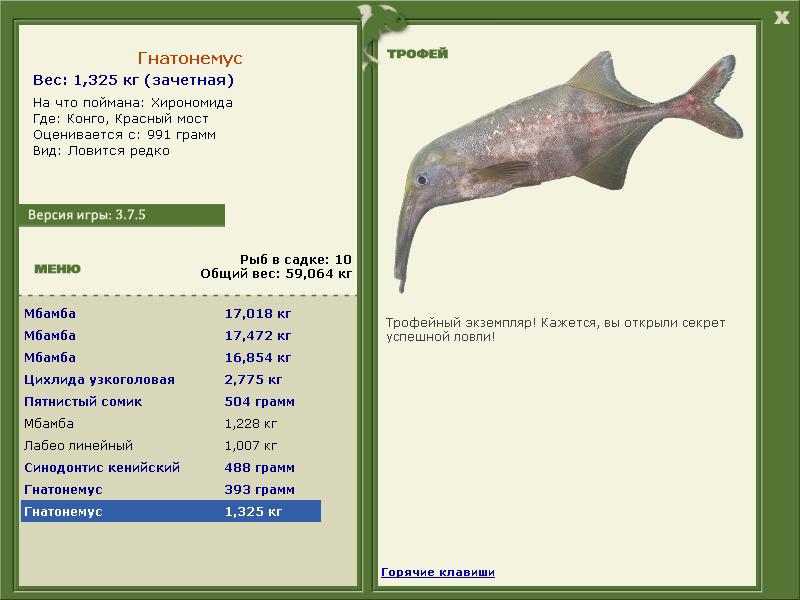Click the Гнатонемус fish title
800x600 pixels.
point(190,58)
